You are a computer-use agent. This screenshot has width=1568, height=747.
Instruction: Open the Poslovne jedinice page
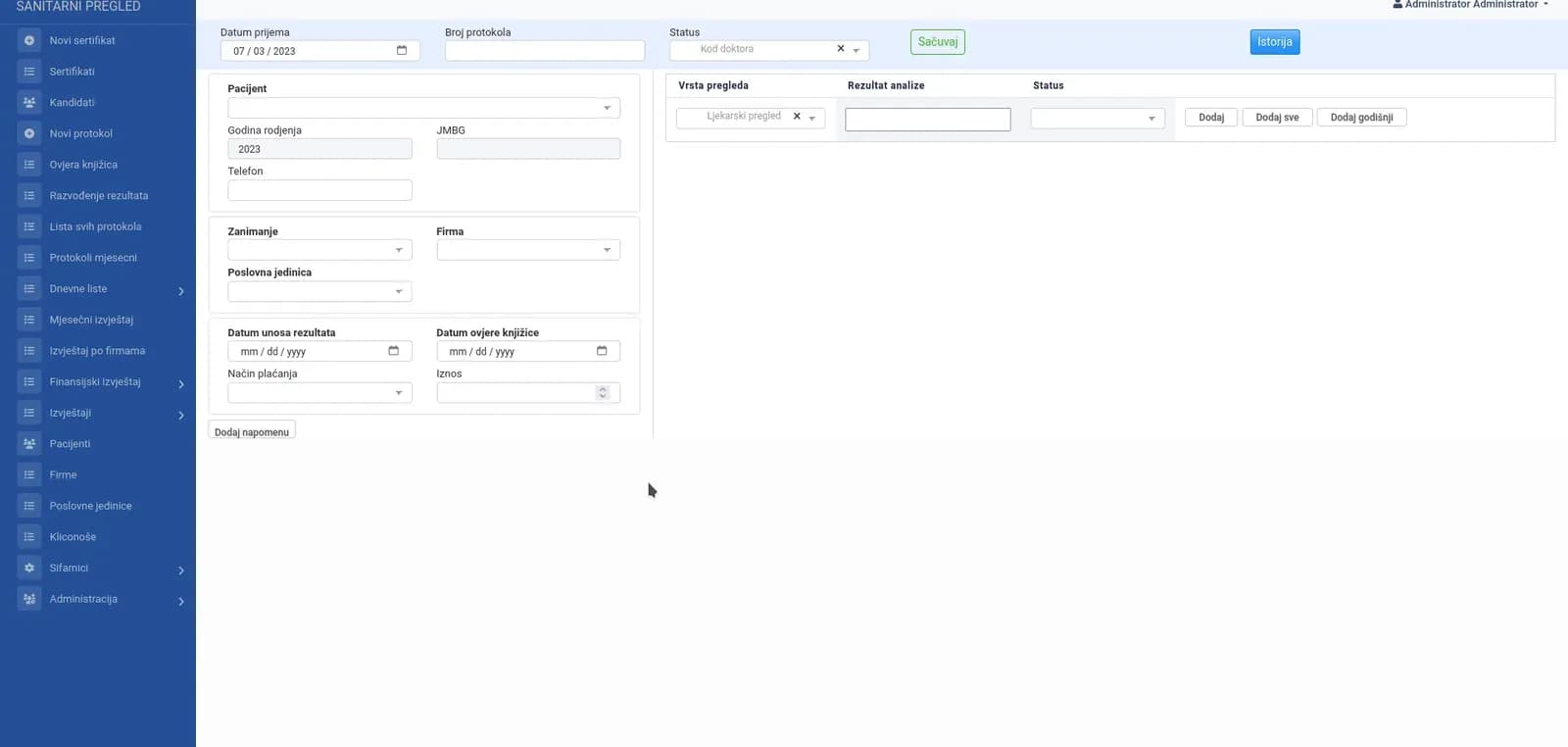[90, 506]
